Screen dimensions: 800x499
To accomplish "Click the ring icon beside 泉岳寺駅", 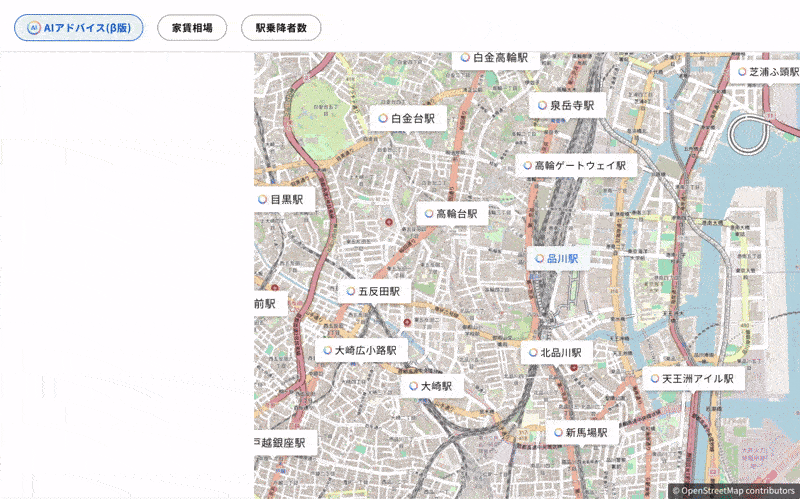I will [x=543, y=105].
